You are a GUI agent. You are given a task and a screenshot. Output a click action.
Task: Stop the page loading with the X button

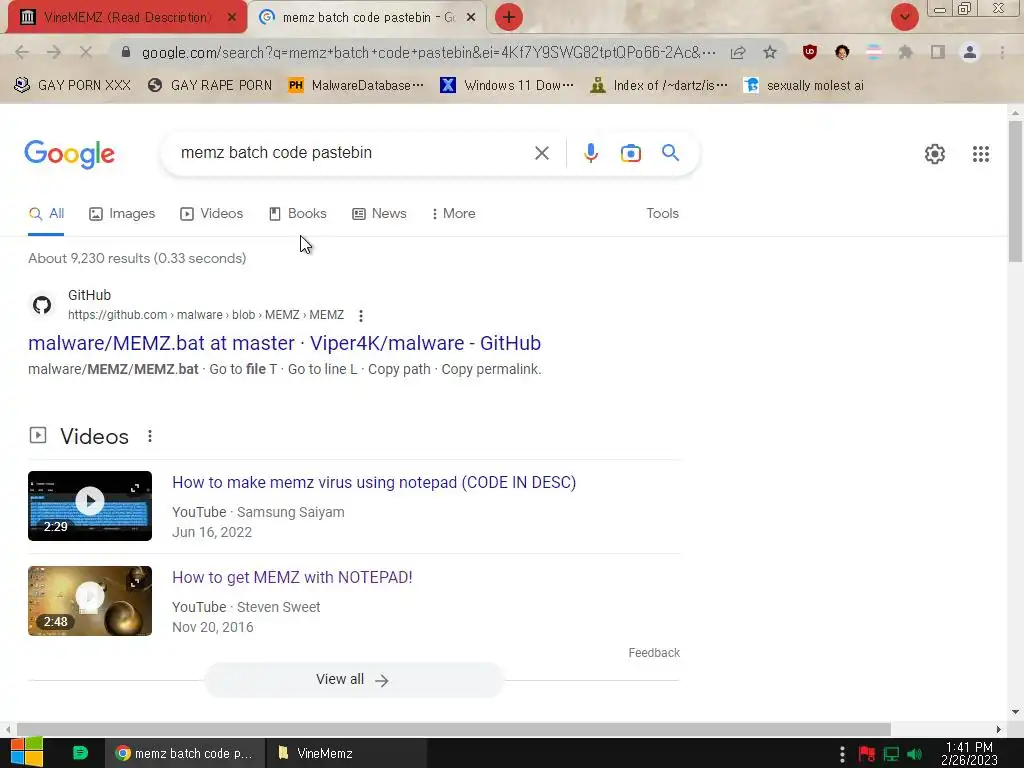(x=86, y=52)
